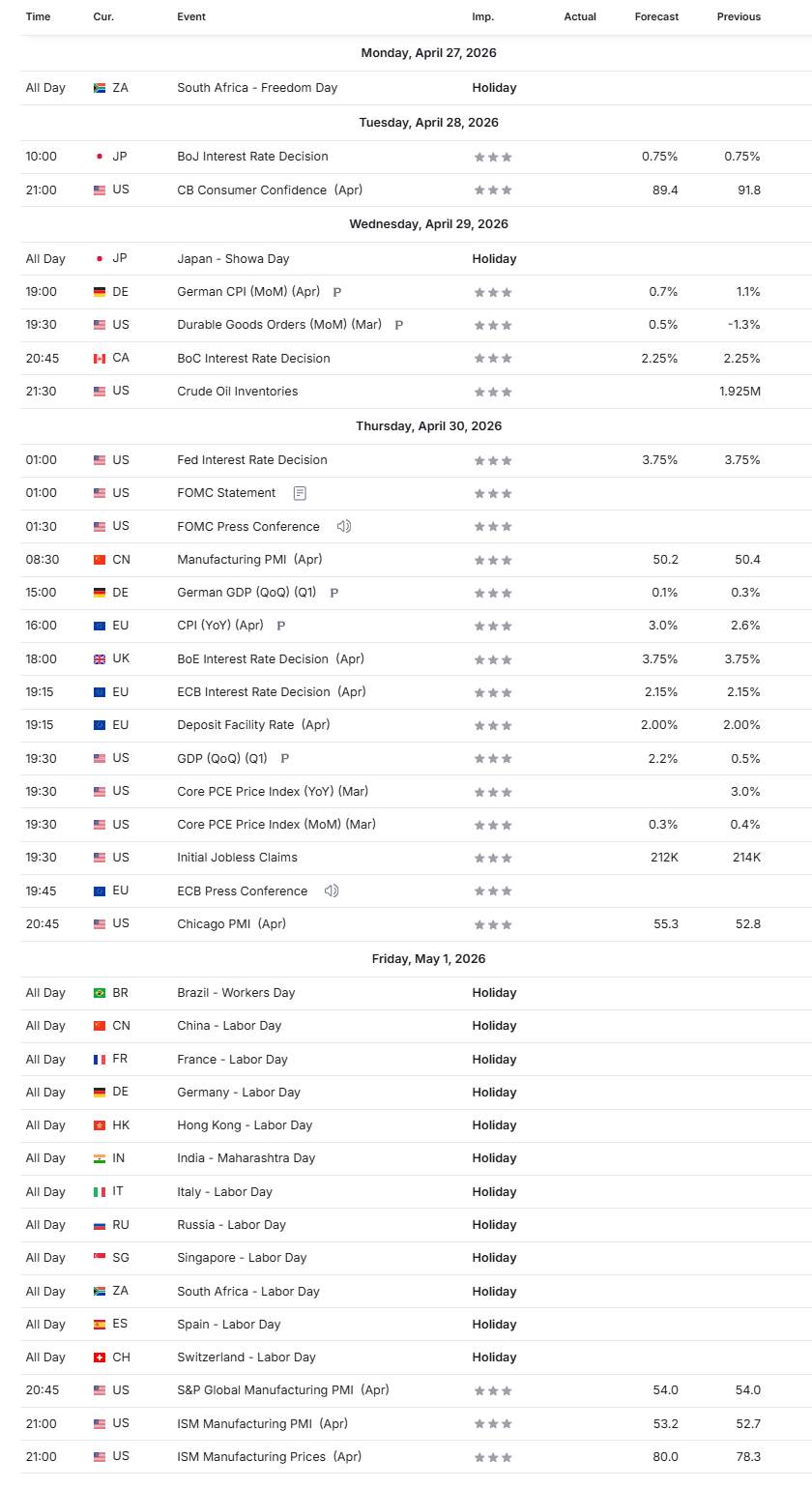812x1489 pixels.
Task: Open the Chicago PMI event
Action: pyautogui.click(x=231, y=923)
